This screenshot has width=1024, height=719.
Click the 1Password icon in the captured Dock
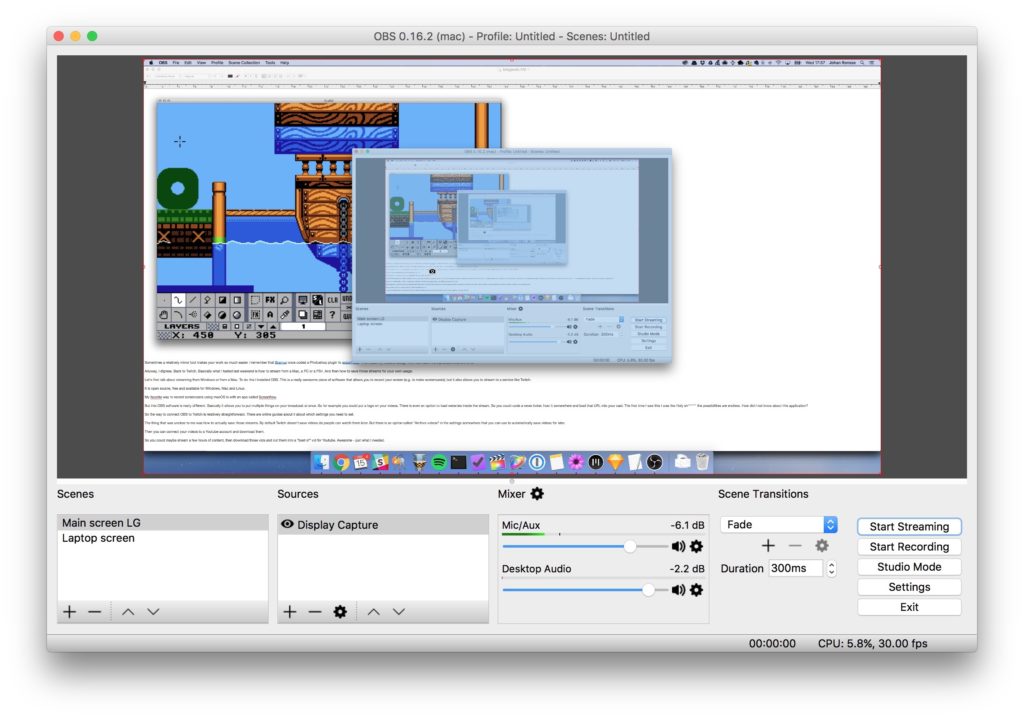537,462
